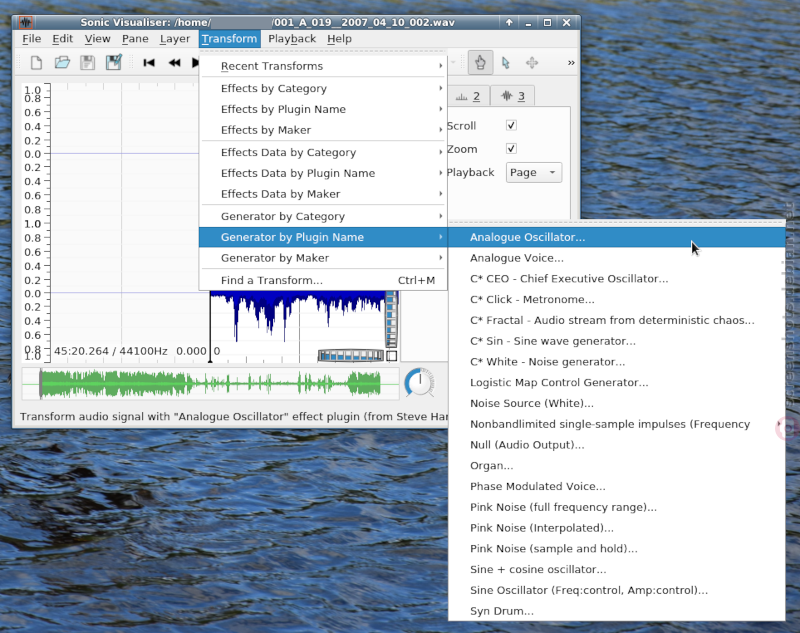Image resolution: width=800 pixels, height=633 pixels.
Task: Toggle the Scroll checkbox
Action: tap(511, 125)
